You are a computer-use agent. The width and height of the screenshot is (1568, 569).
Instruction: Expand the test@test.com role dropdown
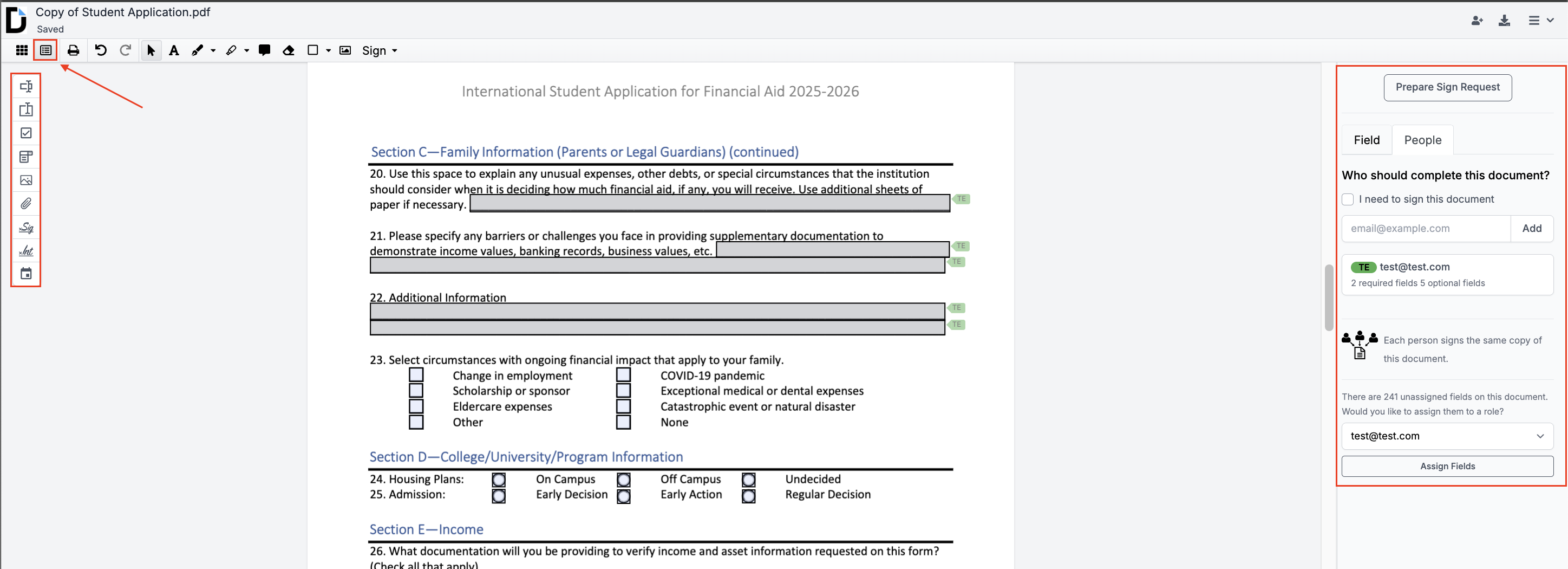pos(1447,436)
